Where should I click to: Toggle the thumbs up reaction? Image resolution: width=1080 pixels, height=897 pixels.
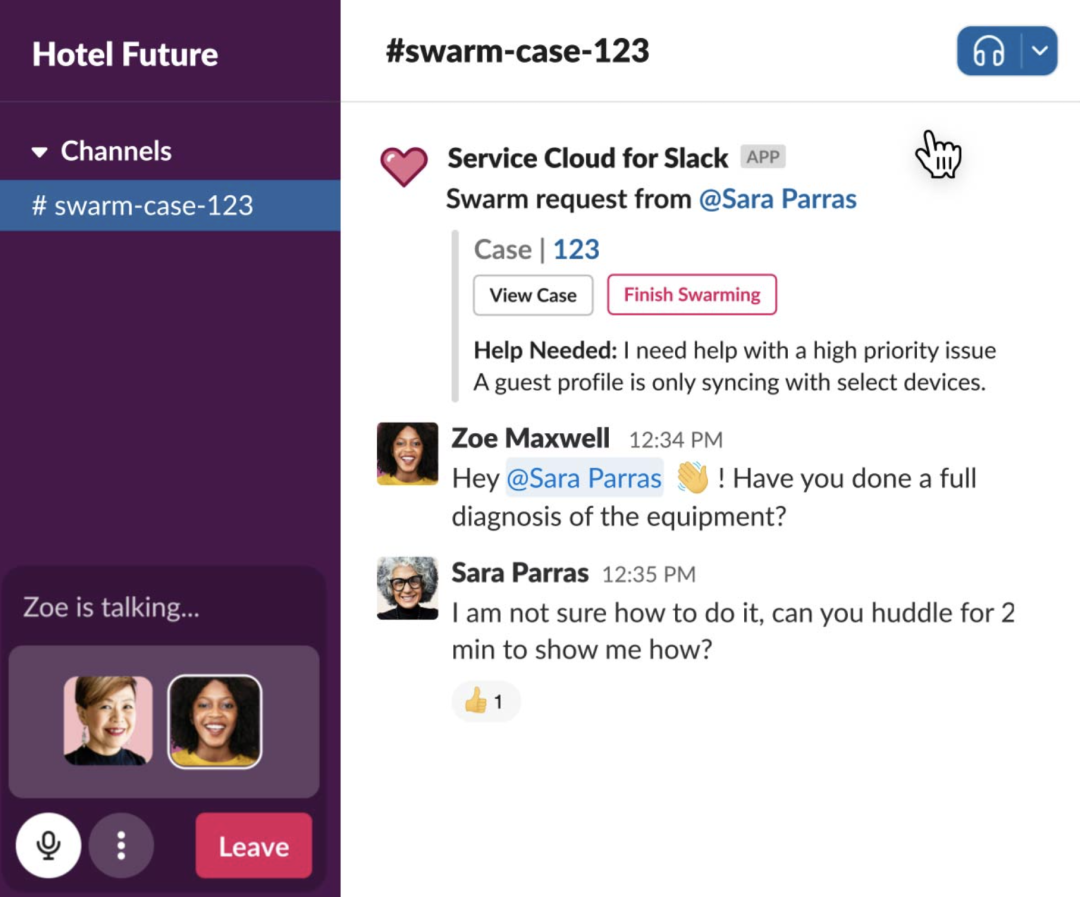point(485,702)
